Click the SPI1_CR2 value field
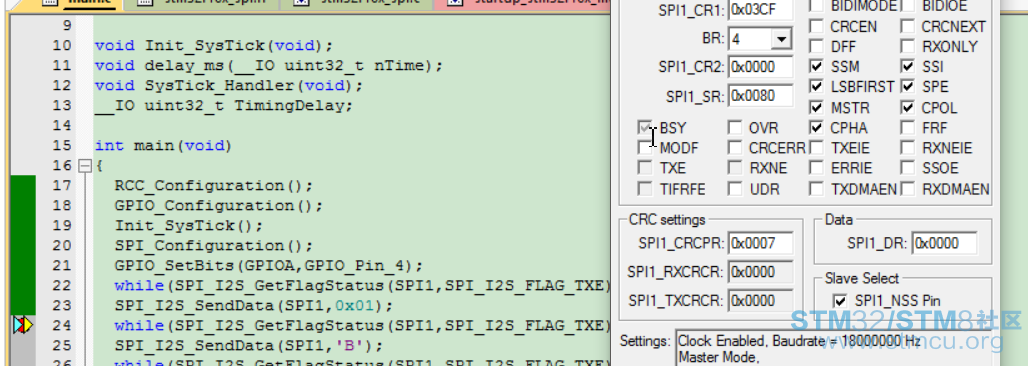Viewport: 1028px width, 366px height. (761, 67)
